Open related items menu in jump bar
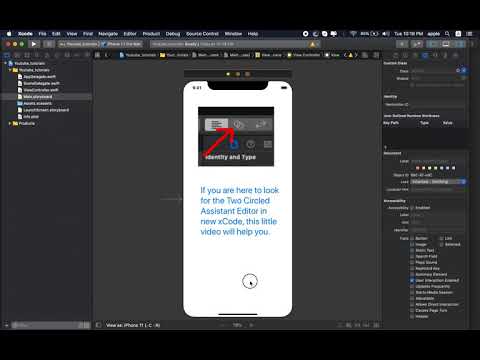Image resolution: width=480 pixels, height=360 pixels. pos(97,55)
